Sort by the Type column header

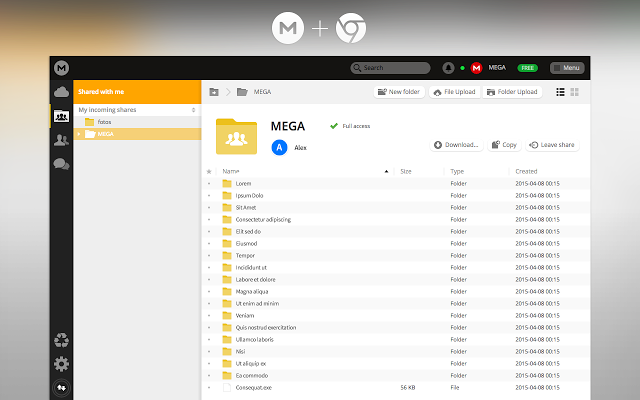click(457, 171)
